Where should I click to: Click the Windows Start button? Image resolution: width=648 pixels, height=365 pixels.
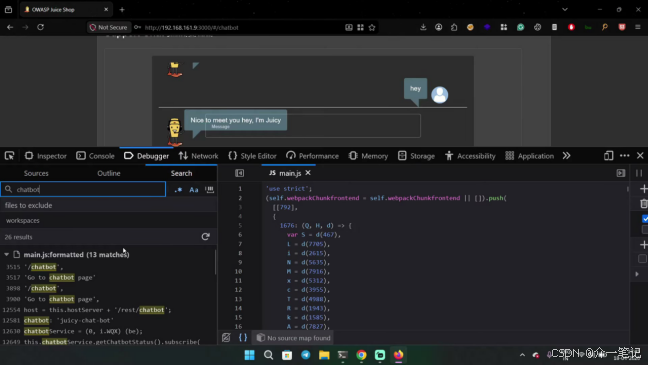pyautogui.click(x=250, y=355)
